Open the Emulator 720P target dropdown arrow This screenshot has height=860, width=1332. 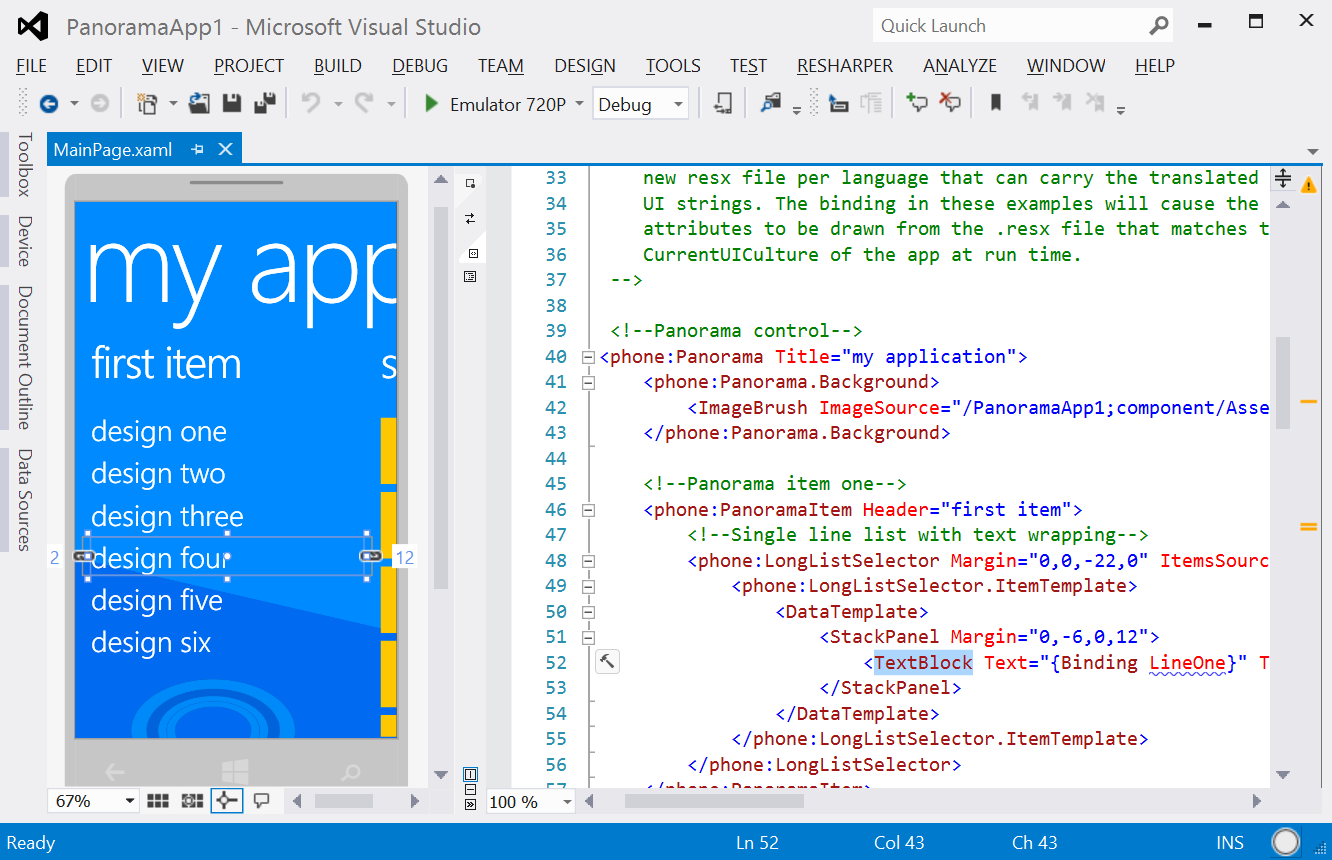pyautogui.click(x=579, y=104)
